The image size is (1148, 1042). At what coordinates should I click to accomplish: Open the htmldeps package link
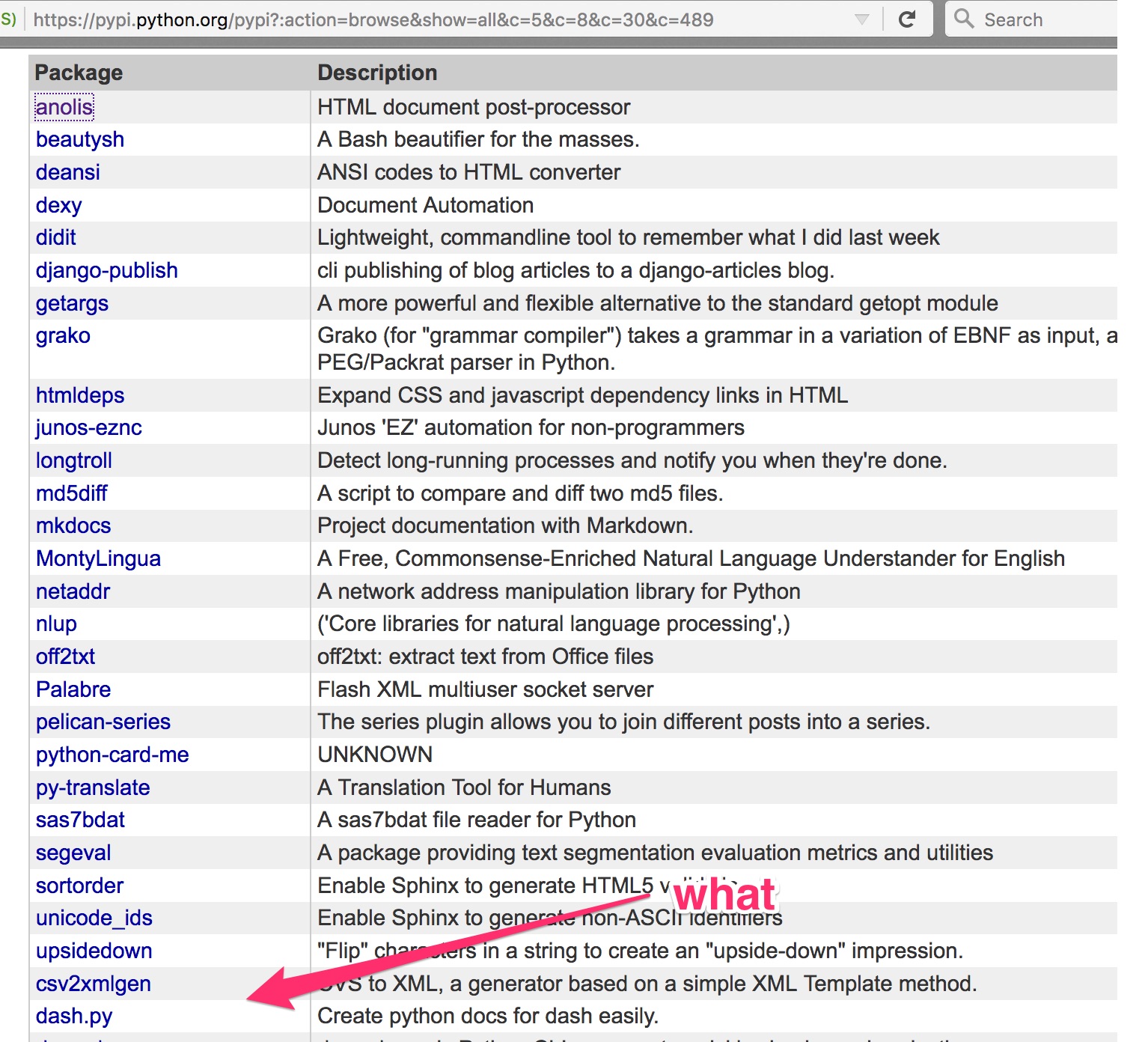tap(80, 395)
